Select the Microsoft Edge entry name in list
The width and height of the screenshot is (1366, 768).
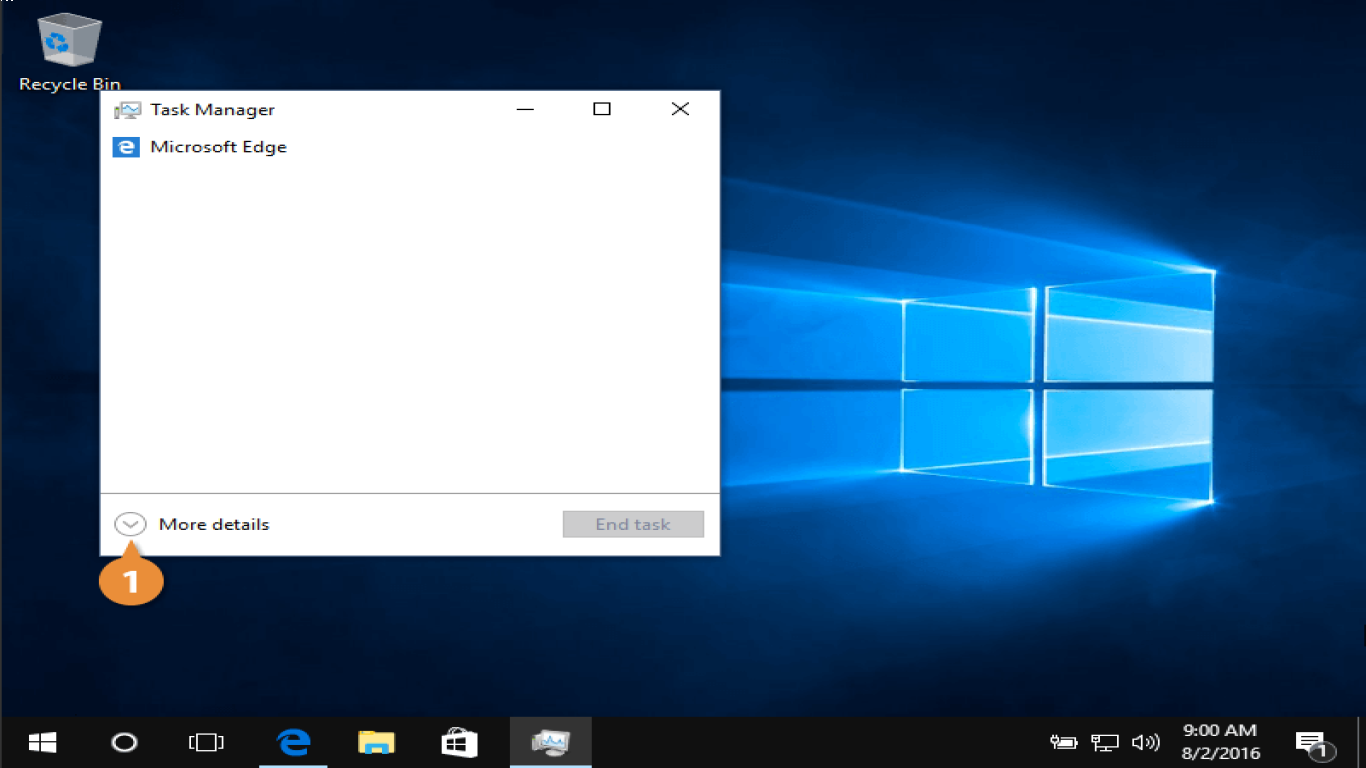click(x=218, y=147)
